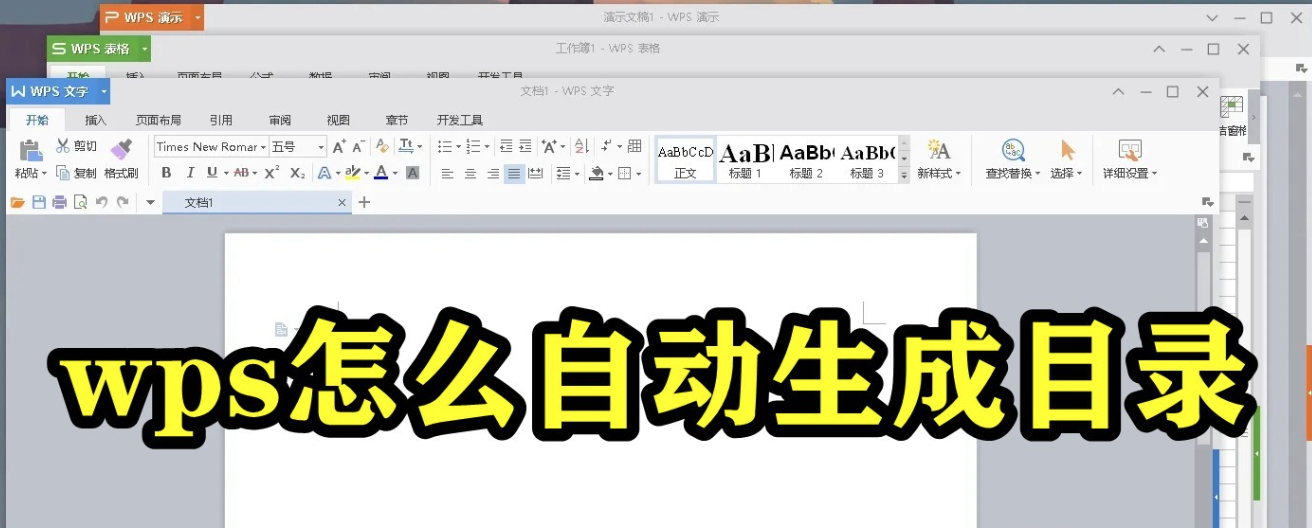1312x528 pixels.
Task: Click the Cut (剪切) scissors button
Action: (76, 146)
